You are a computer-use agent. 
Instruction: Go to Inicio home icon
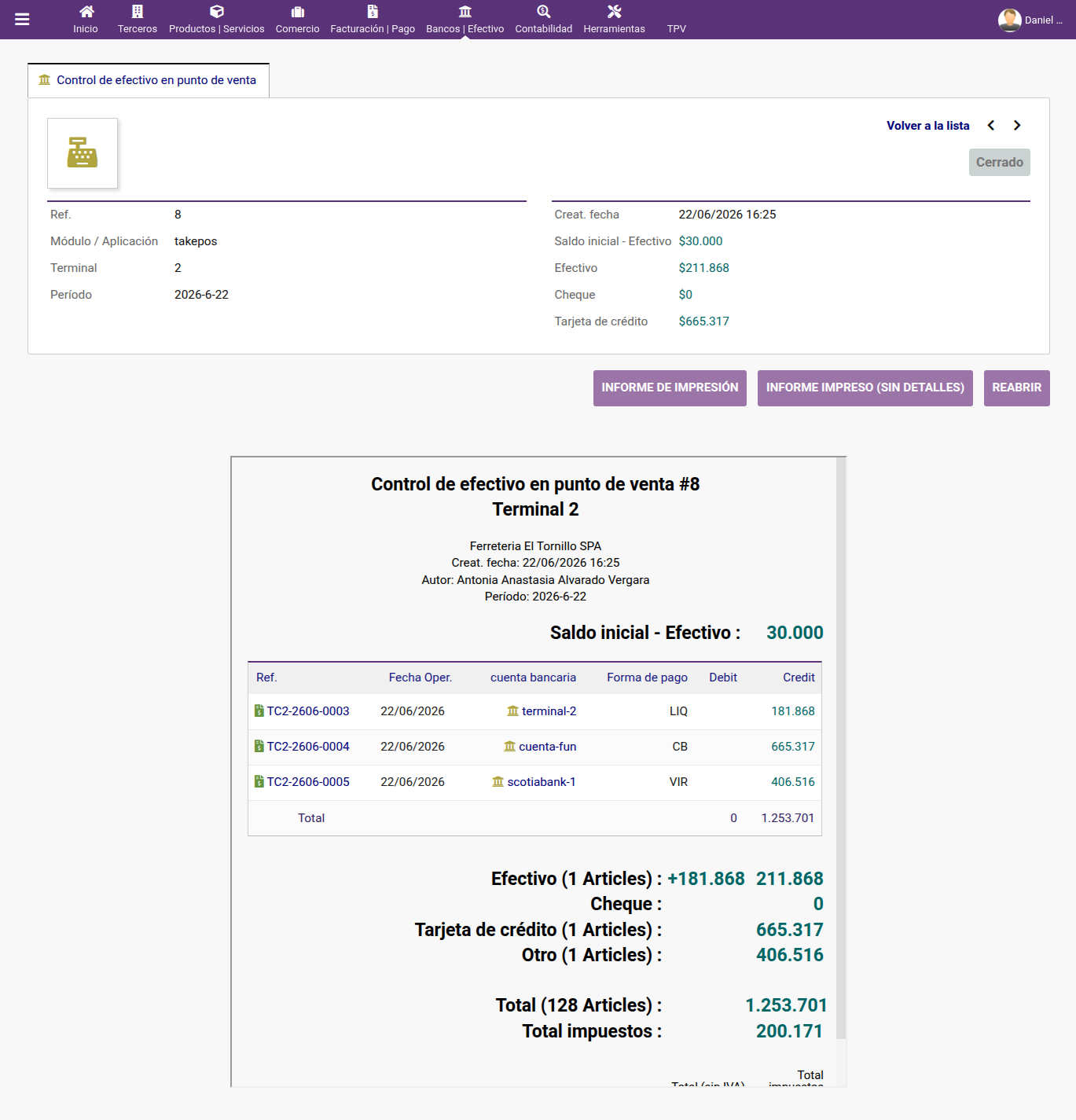coord(86,11)
